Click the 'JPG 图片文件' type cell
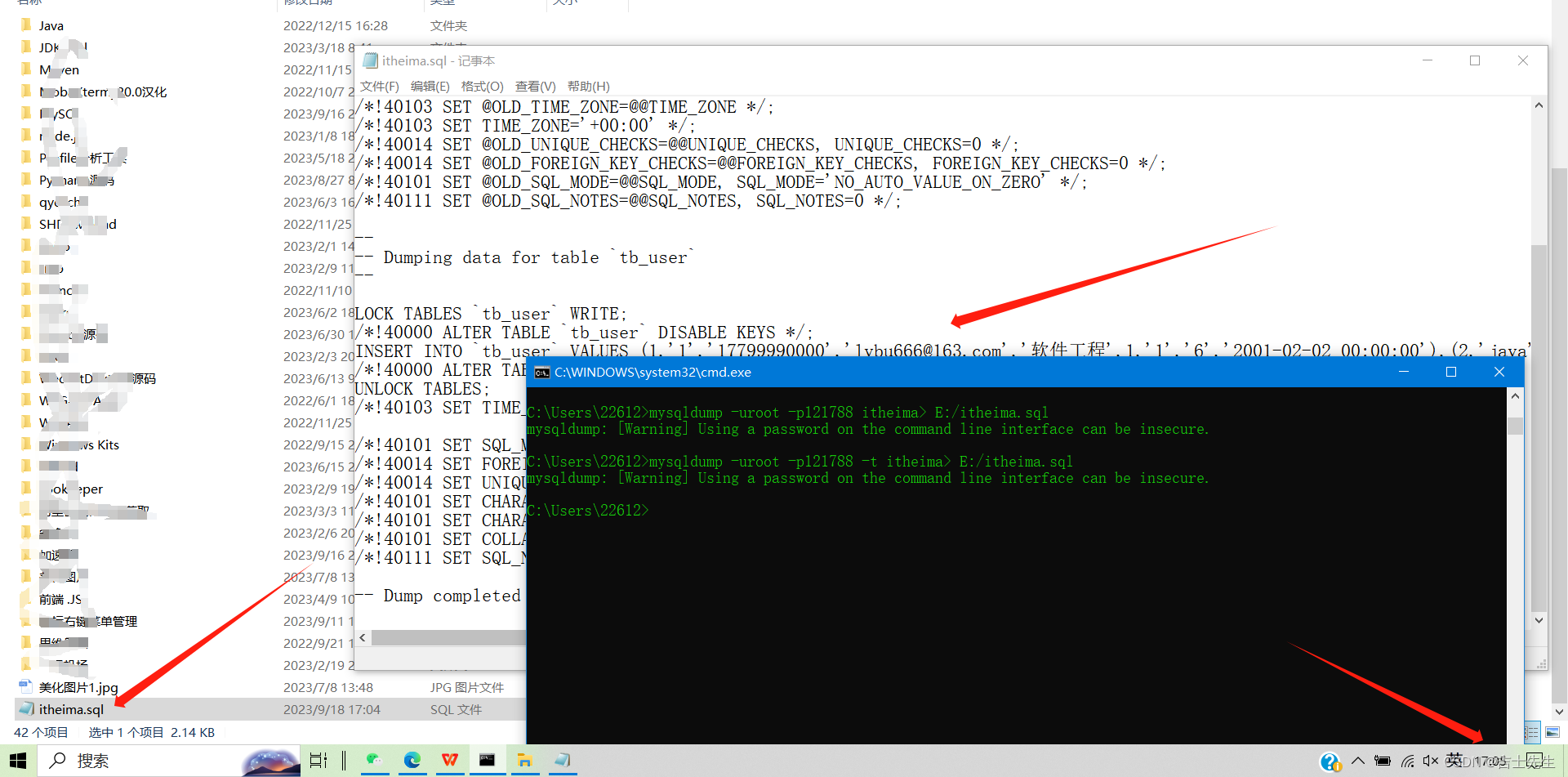This screenshot has width=1568, height=777. [x=467, y=687]
